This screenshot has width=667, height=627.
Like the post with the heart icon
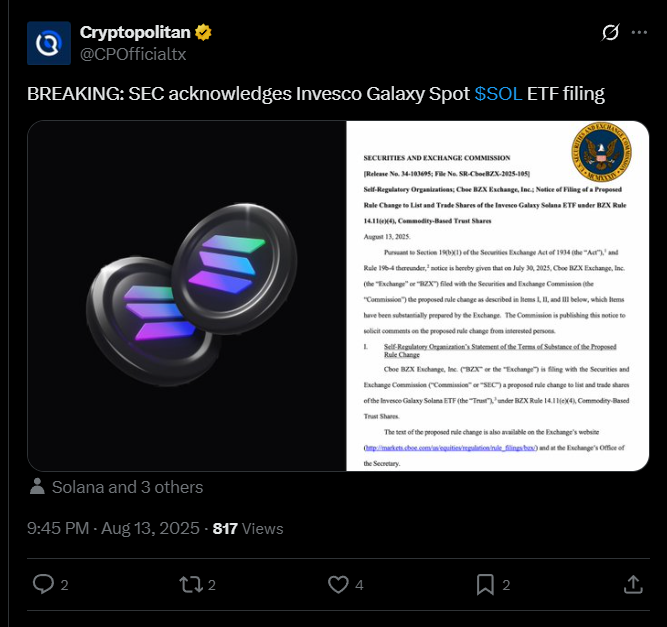[338, 584]
